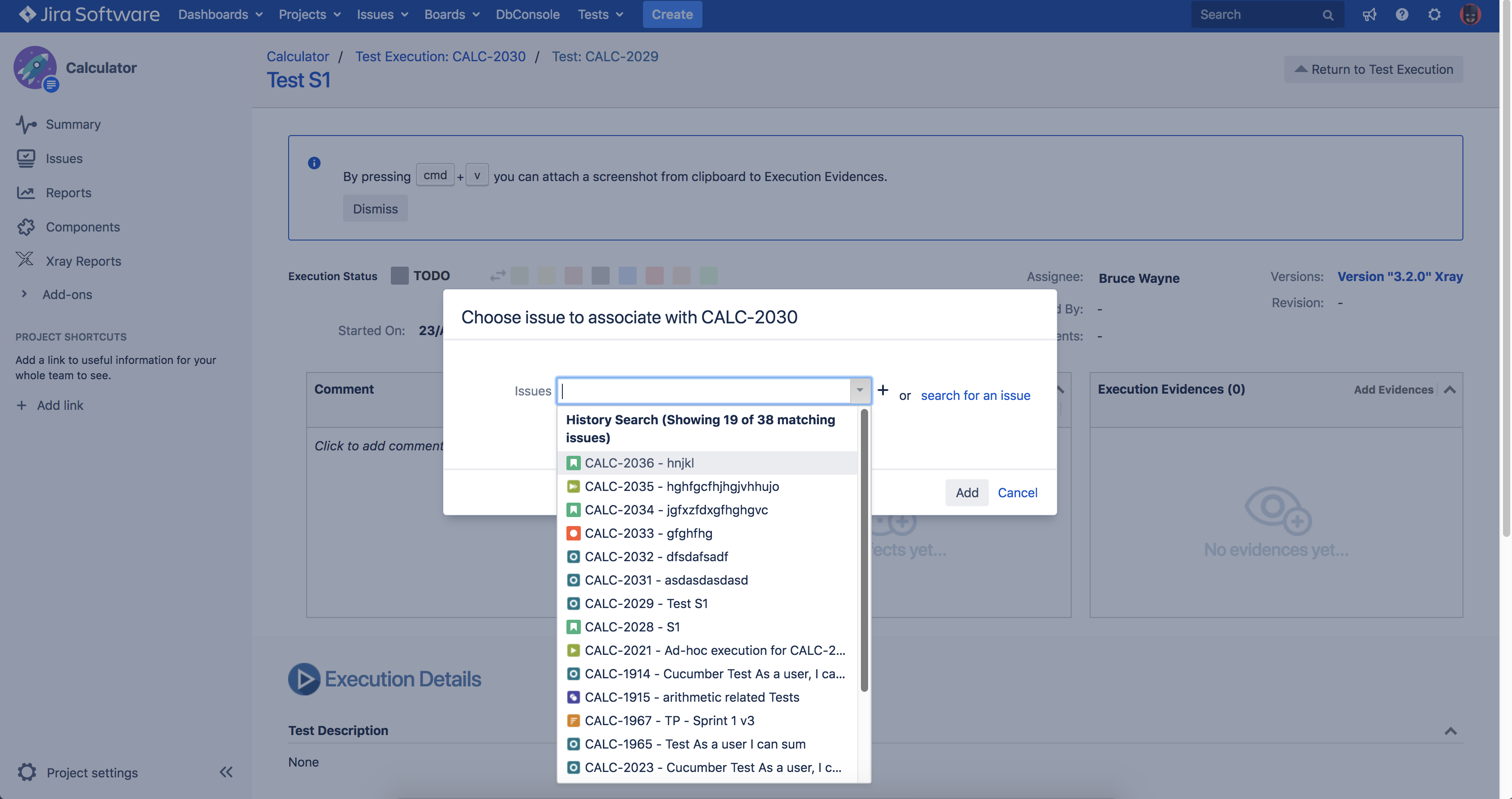The image size is (1512, 799).
Task: Open the Tests menu
Action: pyautogui.click(x=599, y=14)
